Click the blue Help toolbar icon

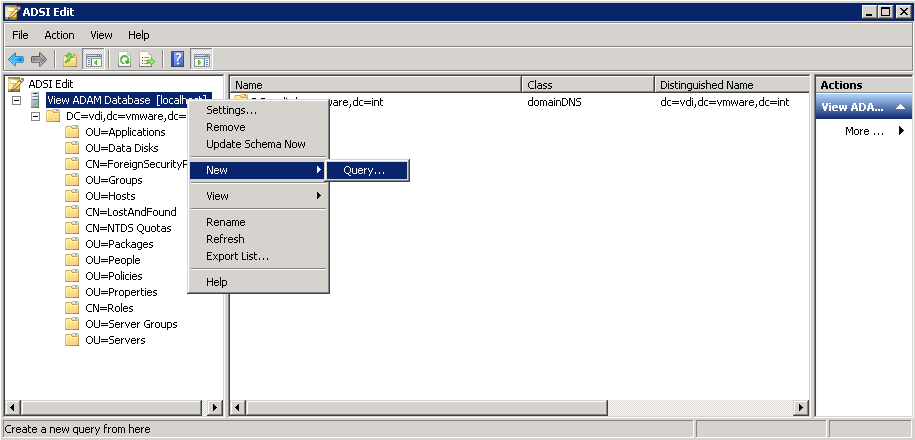177,59
